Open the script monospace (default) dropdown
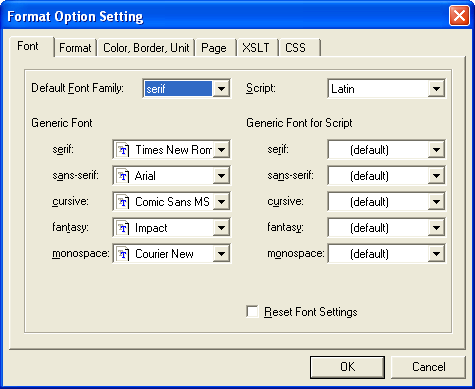 pyautogui.click(x=386, y=254)
